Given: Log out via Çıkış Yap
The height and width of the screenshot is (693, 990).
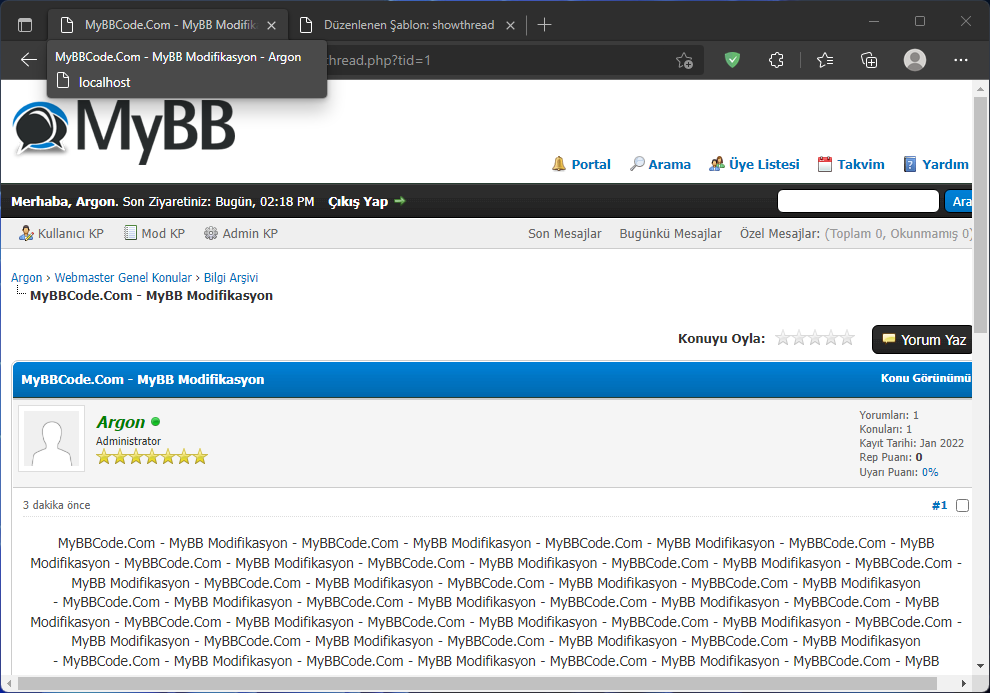Looking at the screenshot, I should click(x=358, y=202).
